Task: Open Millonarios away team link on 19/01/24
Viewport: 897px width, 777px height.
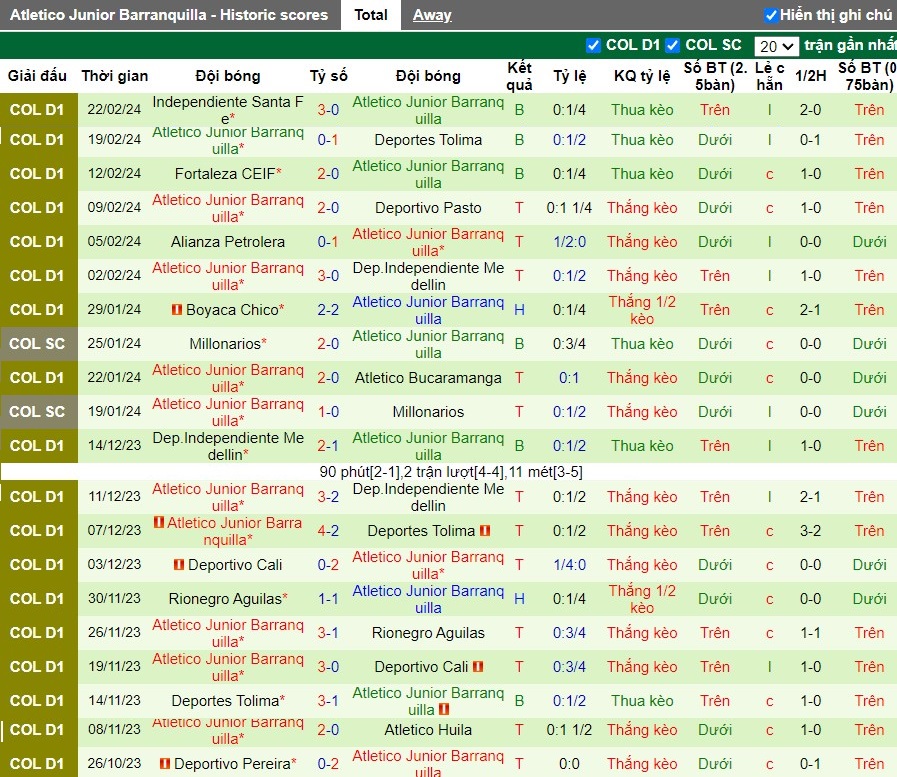Action: [x=428, y=411]
